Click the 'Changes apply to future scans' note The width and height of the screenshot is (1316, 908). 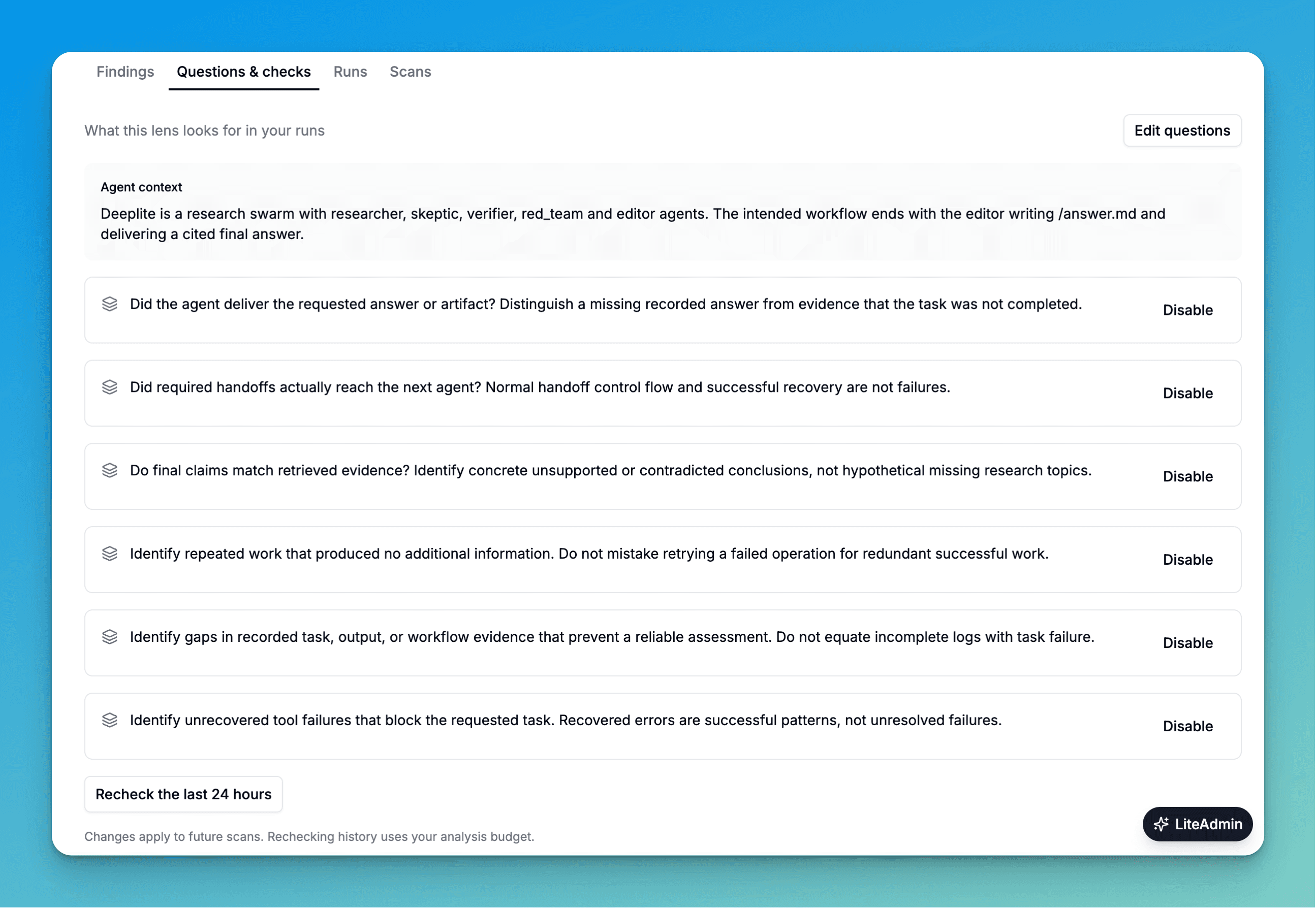(x=309, y=836)
